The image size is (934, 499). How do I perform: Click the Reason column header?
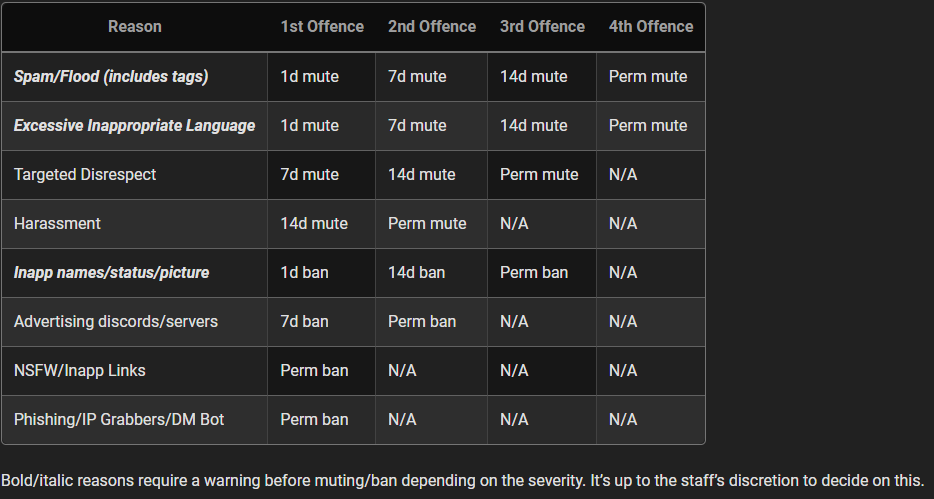[134, 27]
